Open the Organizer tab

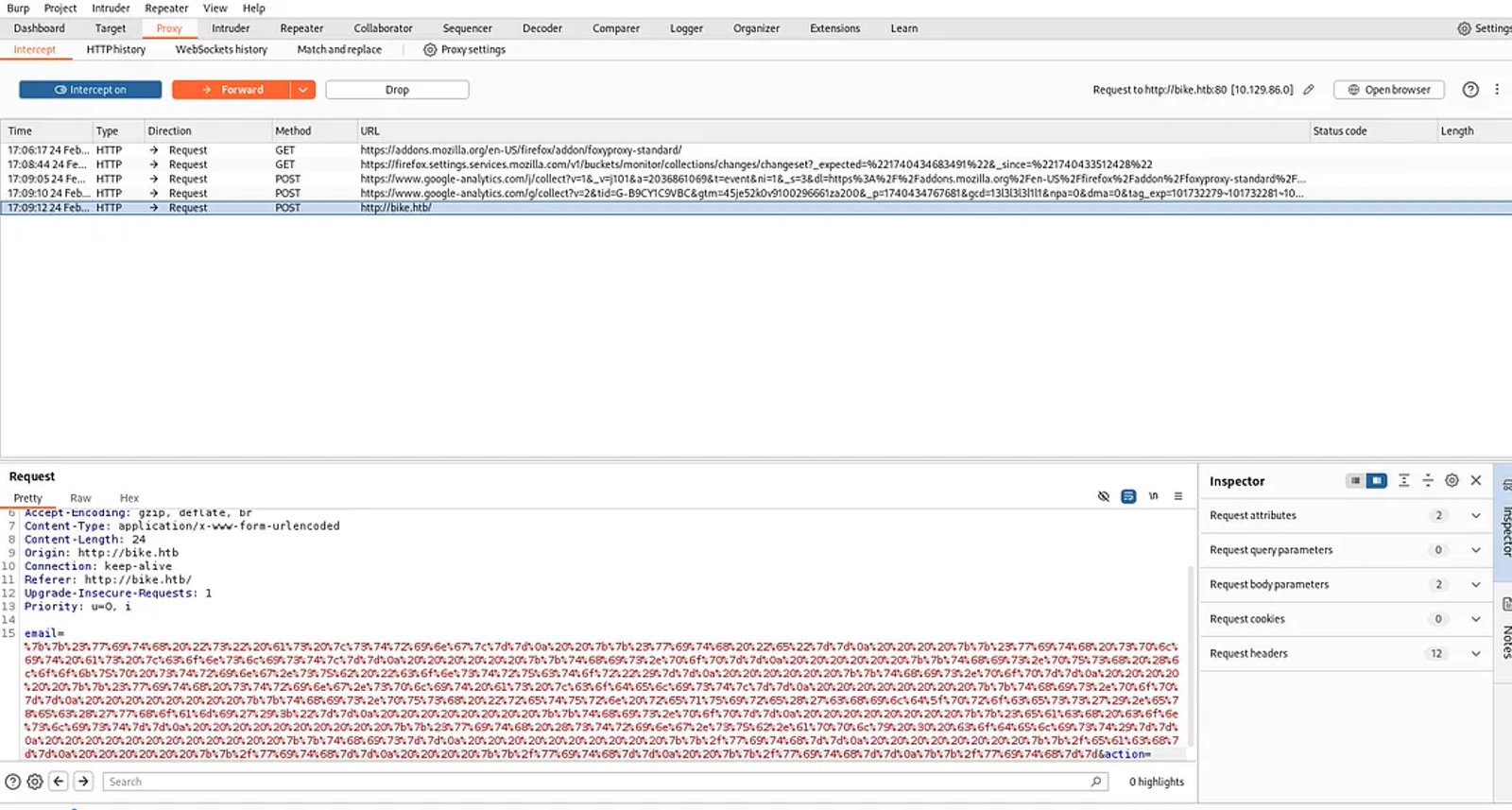pyautogui.click(x=757, y=28)
